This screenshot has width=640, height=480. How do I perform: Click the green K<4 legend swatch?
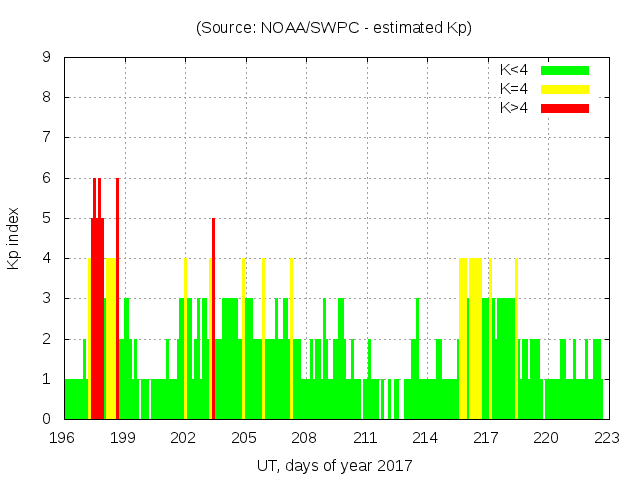tap(565, 70)
